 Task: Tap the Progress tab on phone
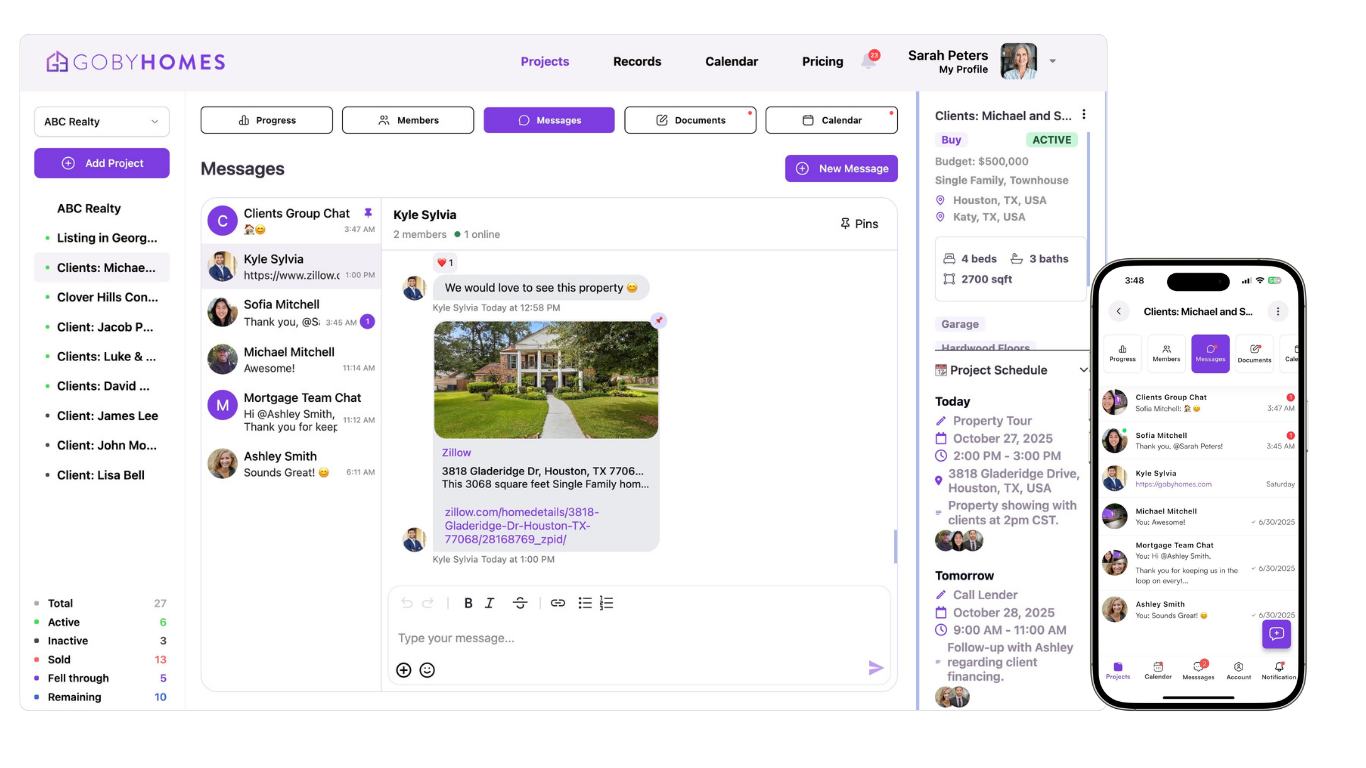click(x=1122, y=353)
